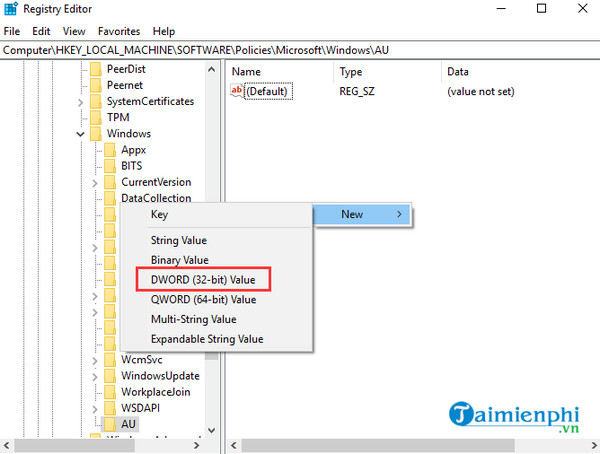This screenshot has height=454, width=600.
Task: Select the SystemCertificates key
Action: coord(150,101)
